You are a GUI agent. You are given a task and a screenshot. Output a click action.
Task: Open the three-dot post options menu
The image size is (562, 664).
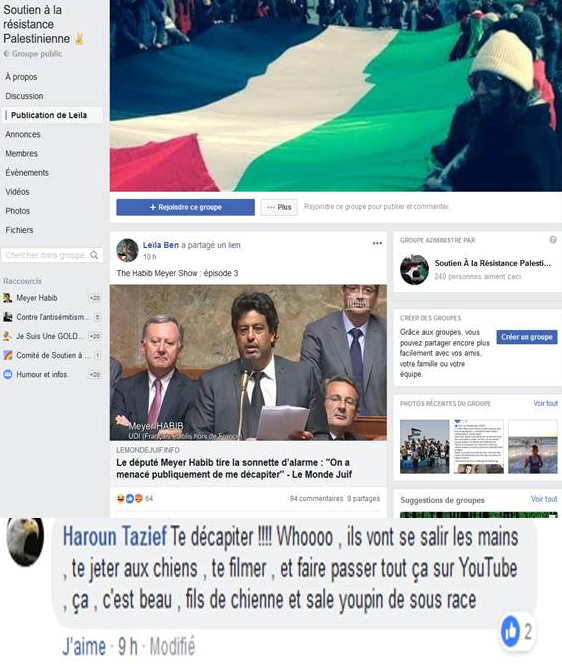pos(377,243)
